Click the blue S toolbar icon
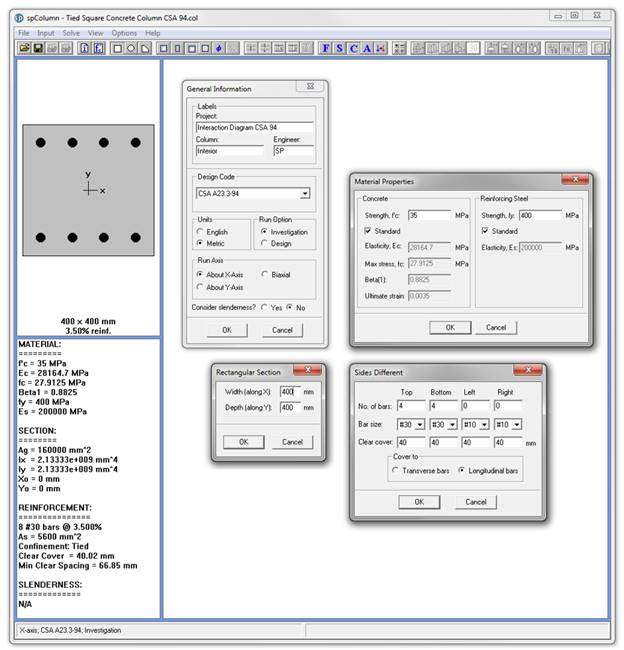The image size is (624, 650). [340, 49]
